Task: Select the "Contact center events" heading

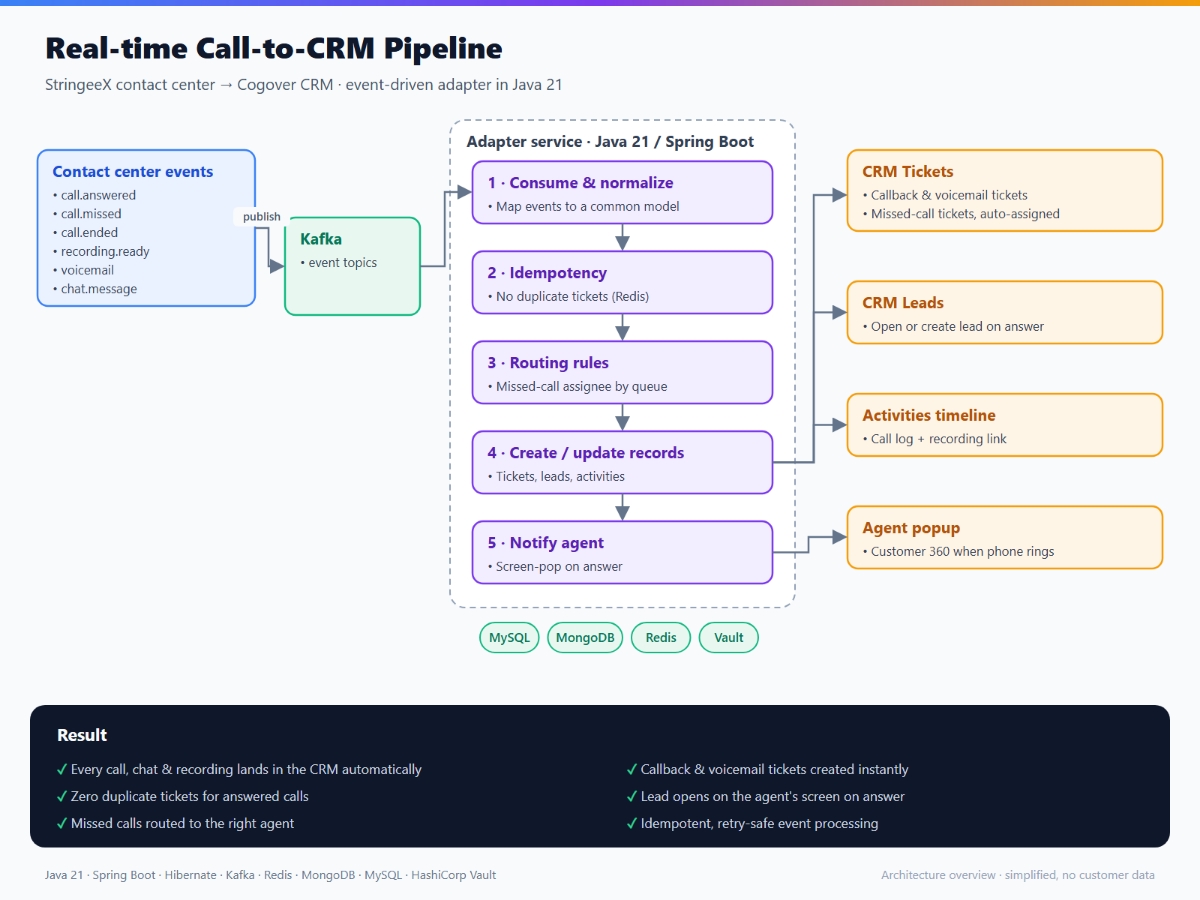Action: pyautogui.click(x=133, y=172)
